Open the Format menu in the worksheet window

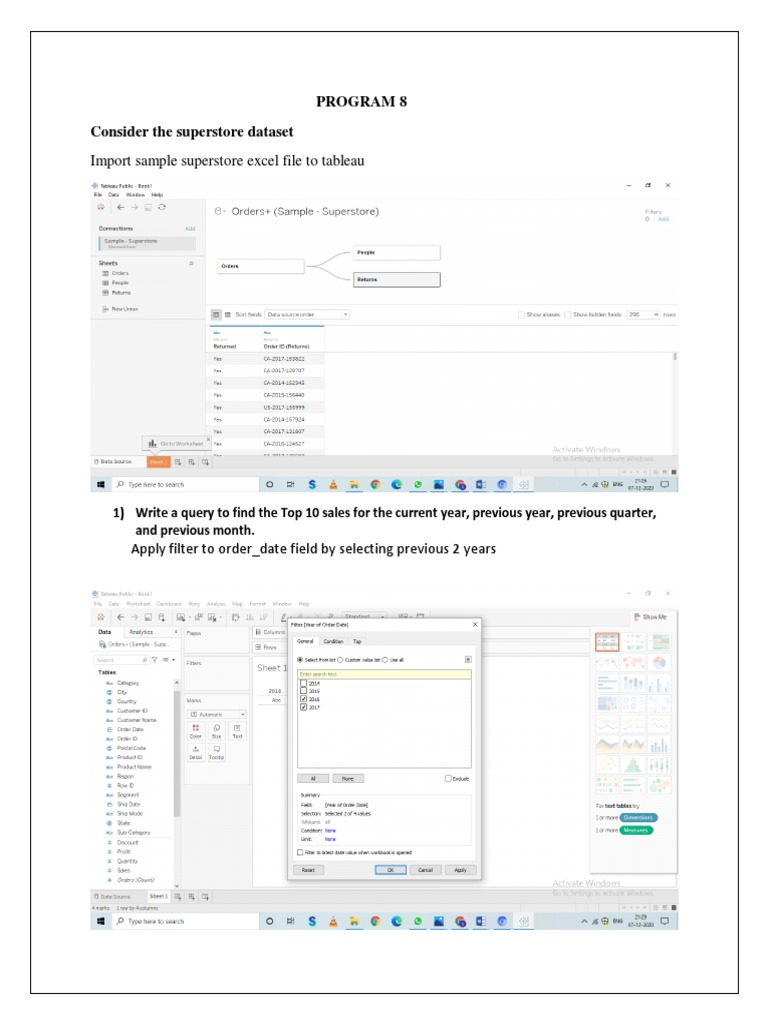pyautogui.click(x=258, y=604)
